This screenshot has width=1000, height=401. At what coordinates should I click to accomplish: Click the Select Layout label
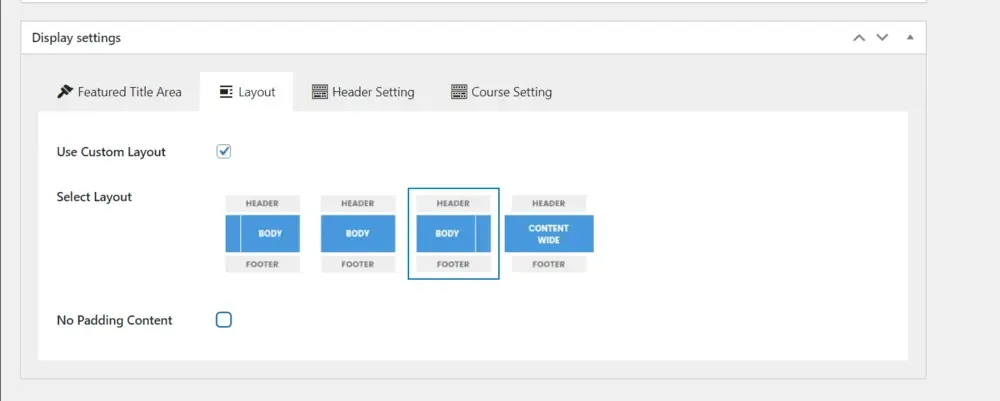coord(94,197)
